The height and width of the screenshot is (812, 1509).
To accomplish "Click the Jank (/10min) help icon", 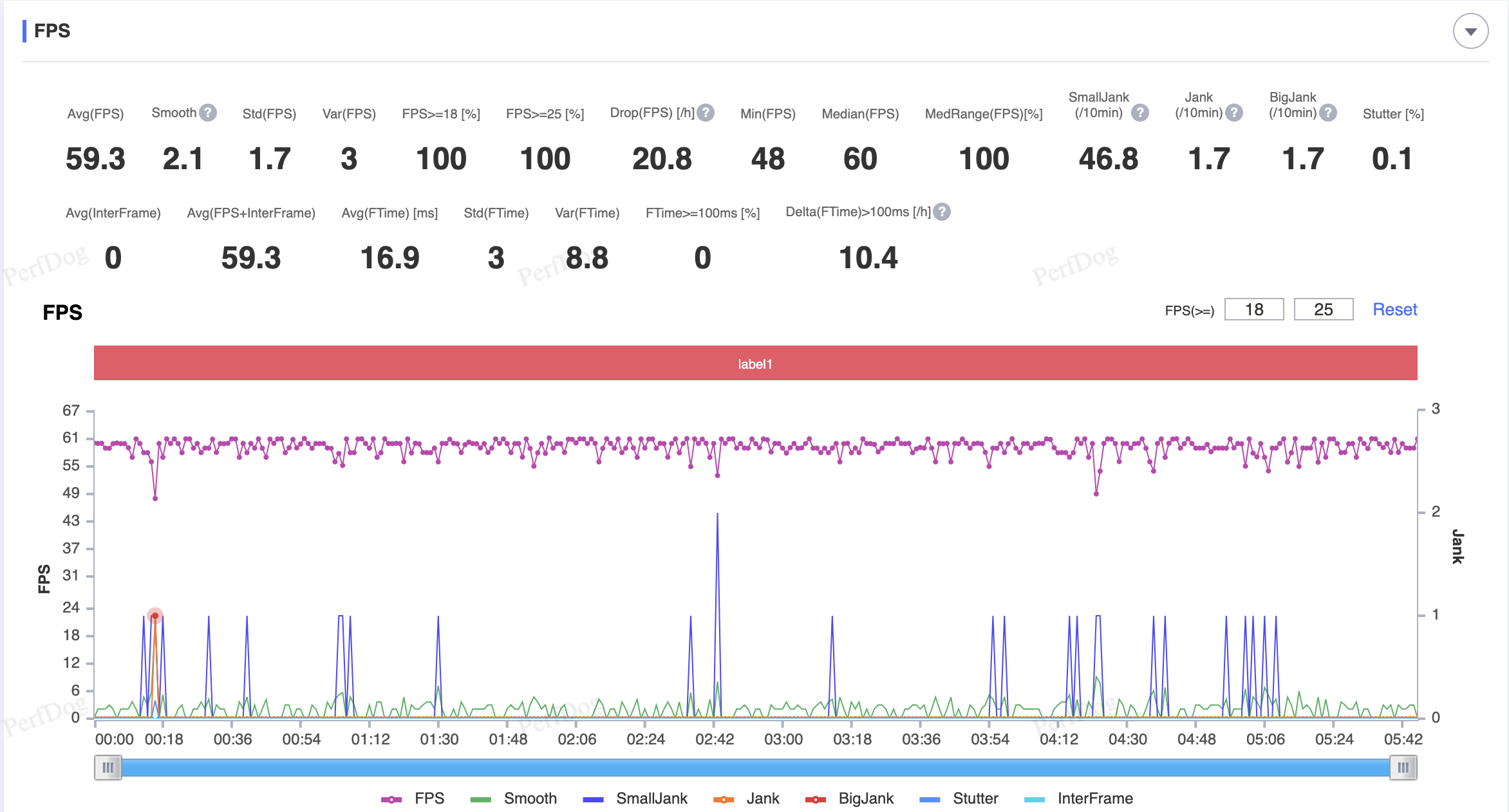I will coord(1233,113).
